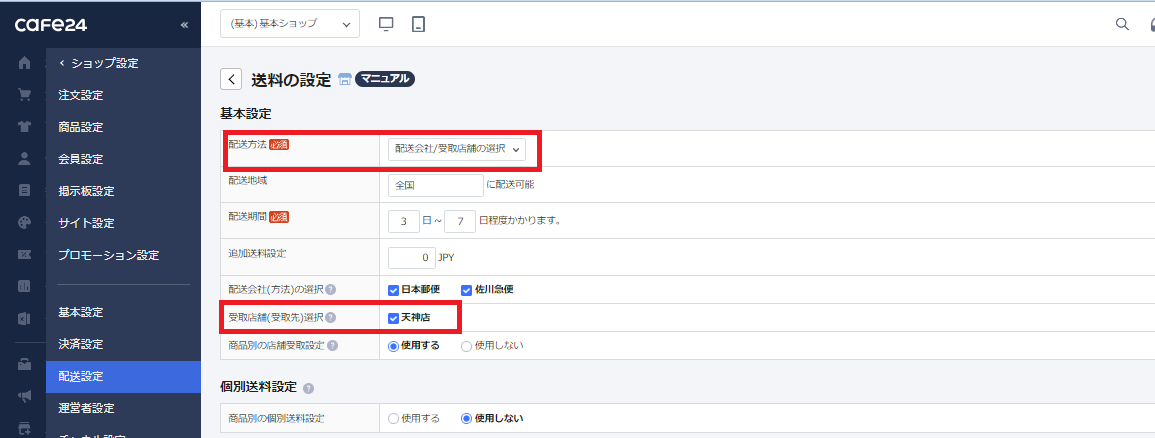Select 使用しない for 商品別の店舗受取設定
The height and width of the screenshot is (438, 1155).
tap(466, 345)
